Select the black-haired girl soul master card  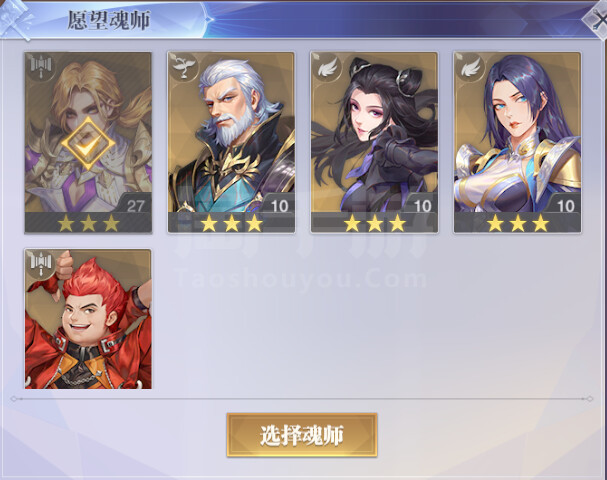pyautogui.click(x=374, y=142)
